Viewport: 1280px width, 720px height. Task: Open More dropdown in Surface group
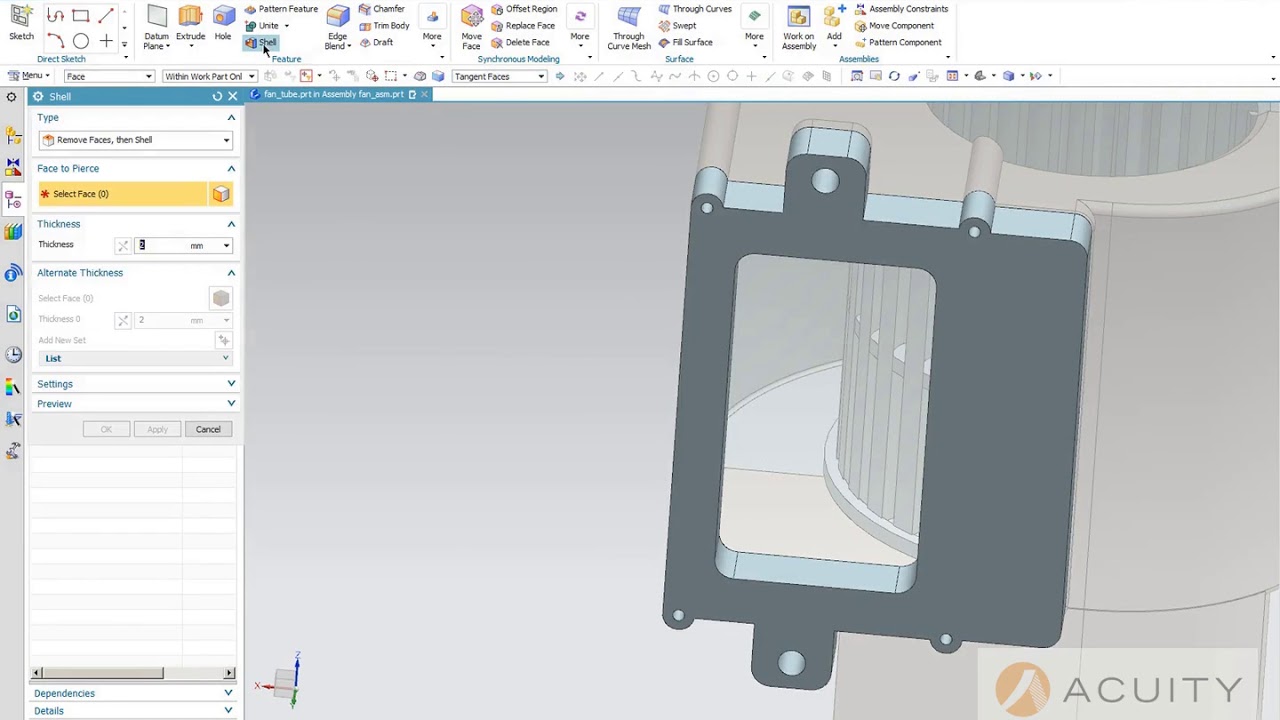(x=754, y=27)
